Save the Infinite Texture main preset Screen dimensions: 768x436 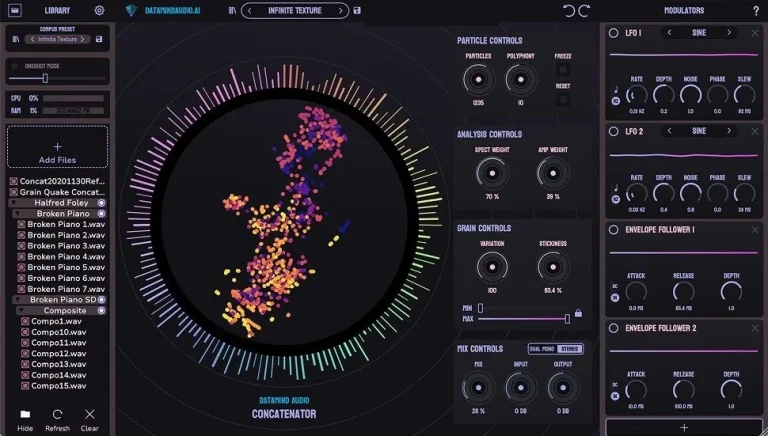pos(357,10)
